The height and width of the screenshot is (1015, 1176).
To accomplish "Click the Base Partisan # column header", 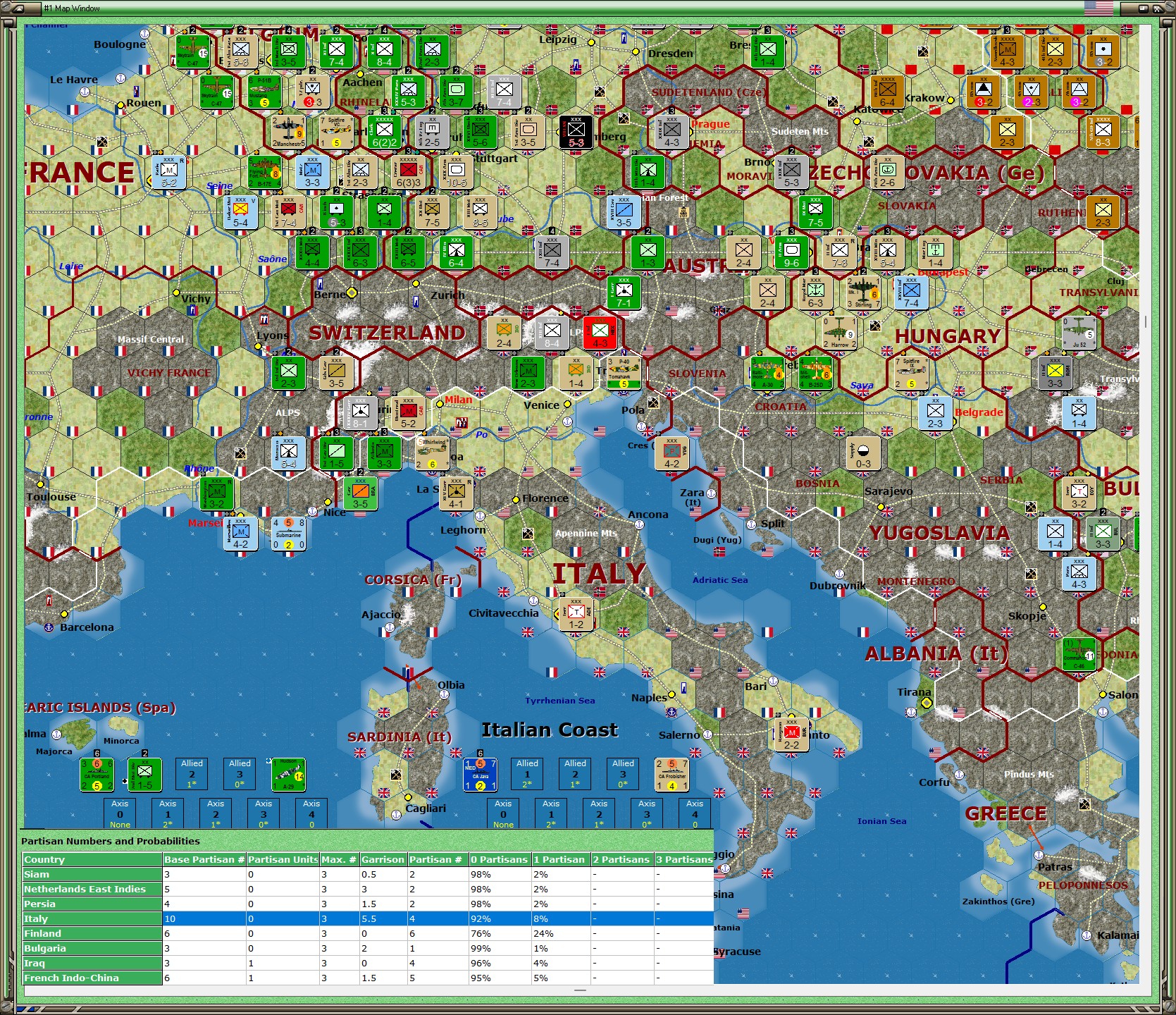I will tap(204, 859).
